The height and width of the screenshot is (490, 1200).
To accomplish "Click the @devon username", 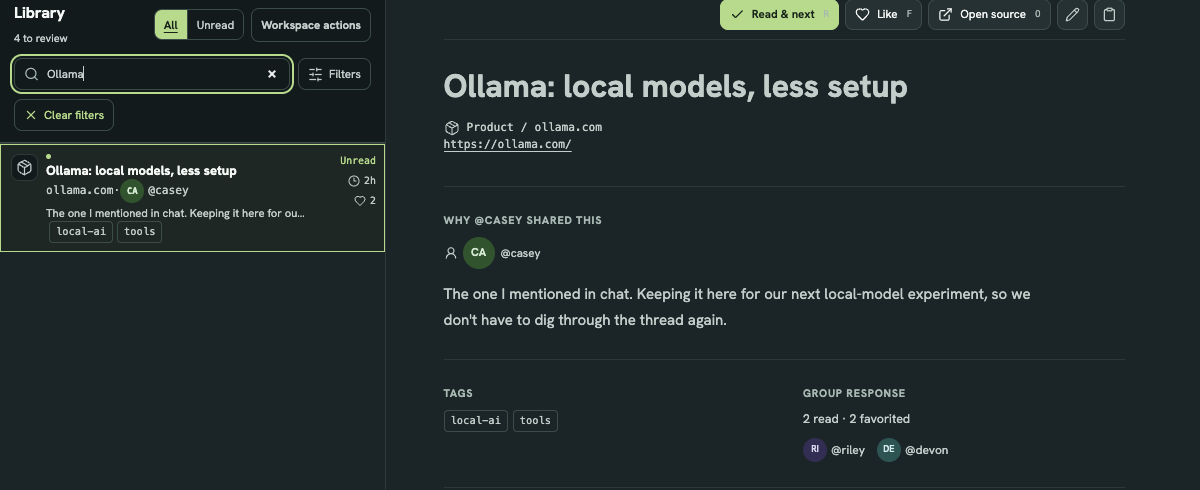I will click(927, 450).
